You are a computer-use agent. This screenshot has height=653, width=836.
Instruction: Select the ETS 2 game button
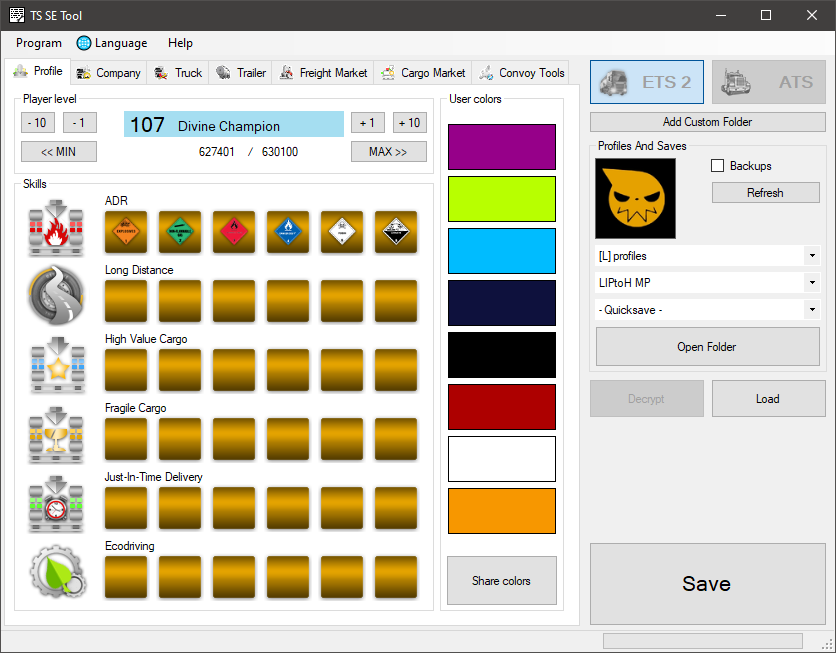pyautogui.click(x=647, y=82)
